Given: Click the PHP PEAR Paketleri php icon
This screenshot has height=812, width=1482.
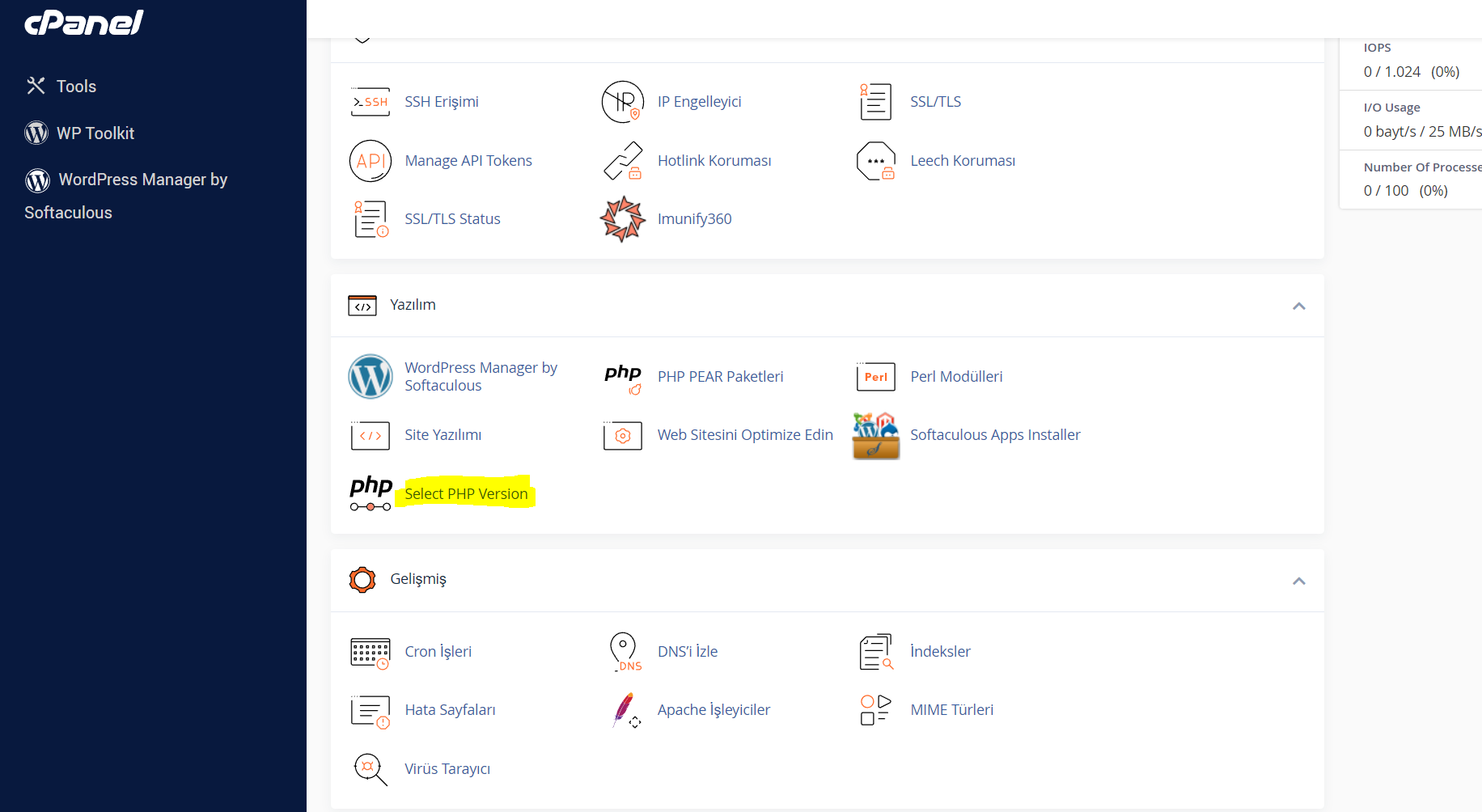Looking at the screenshot, I should pos(622,376).
